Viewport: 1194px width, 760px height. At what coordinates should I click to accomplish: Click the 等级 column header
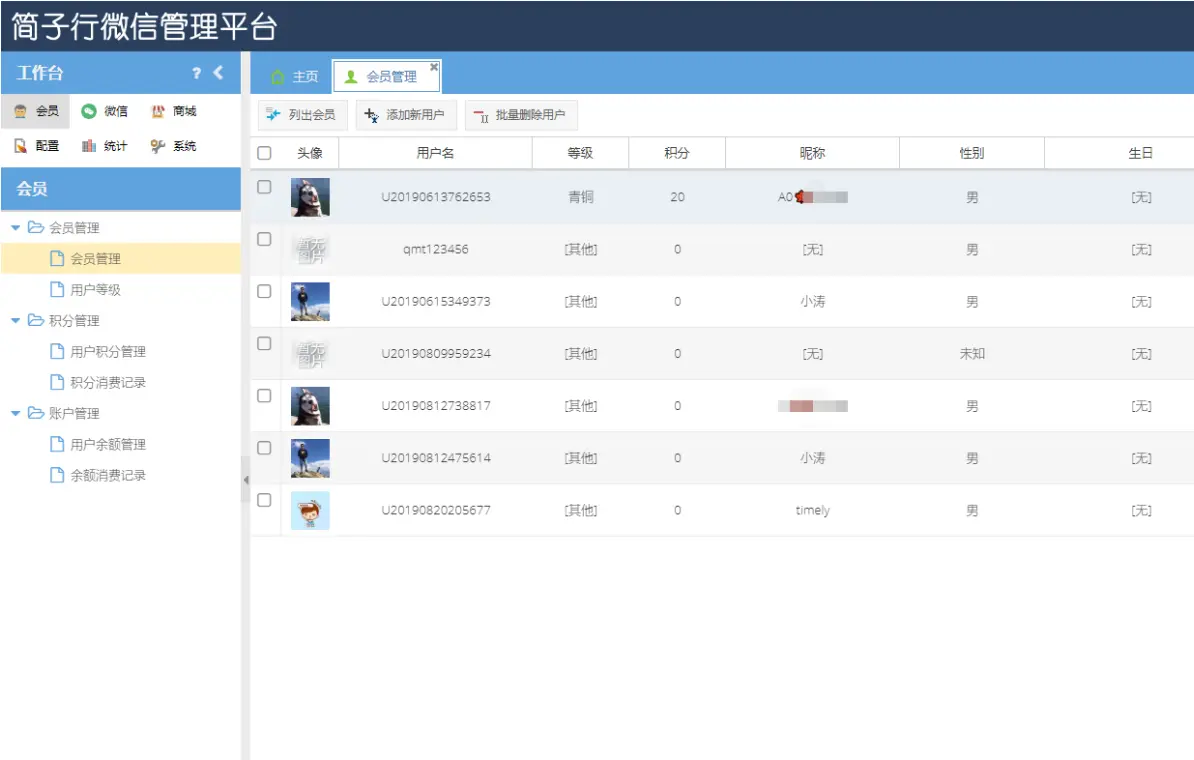(580, 153)
